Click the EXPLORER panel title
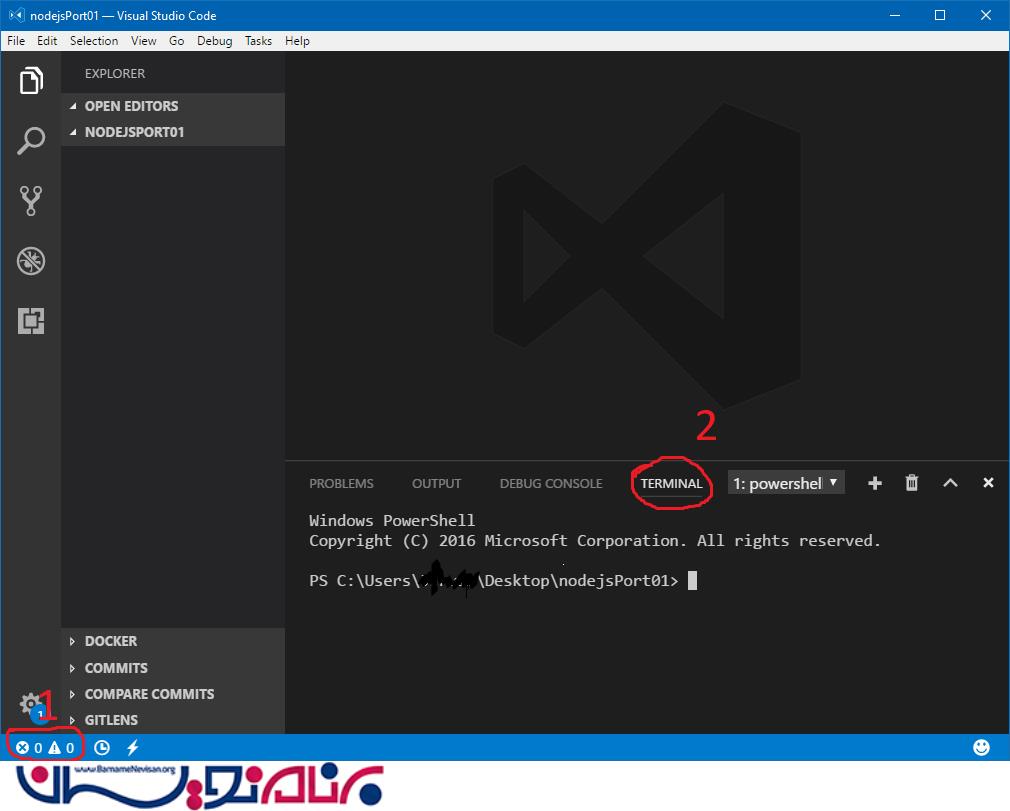The height and width of the screenshot is (811, 1010). (x=115, y=73)
